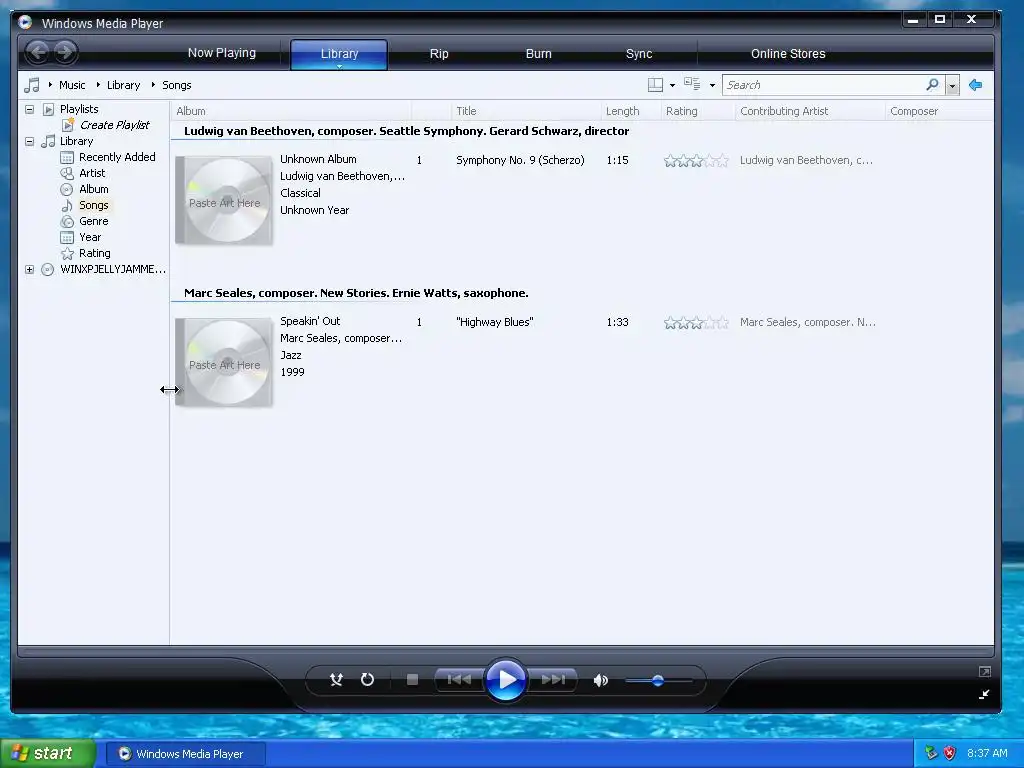This screenshot has height=768, width=1024.
Task: Switch to the Rip tab
Action: (x=439, y=54)
